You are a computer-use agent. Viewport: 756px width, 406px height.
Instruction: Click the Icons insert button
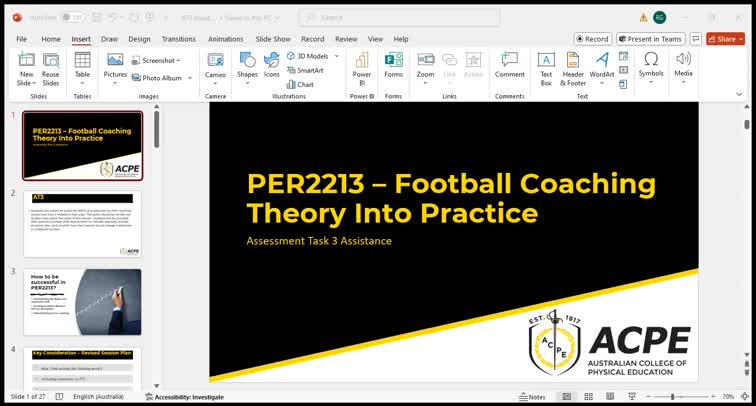point(272,66)
